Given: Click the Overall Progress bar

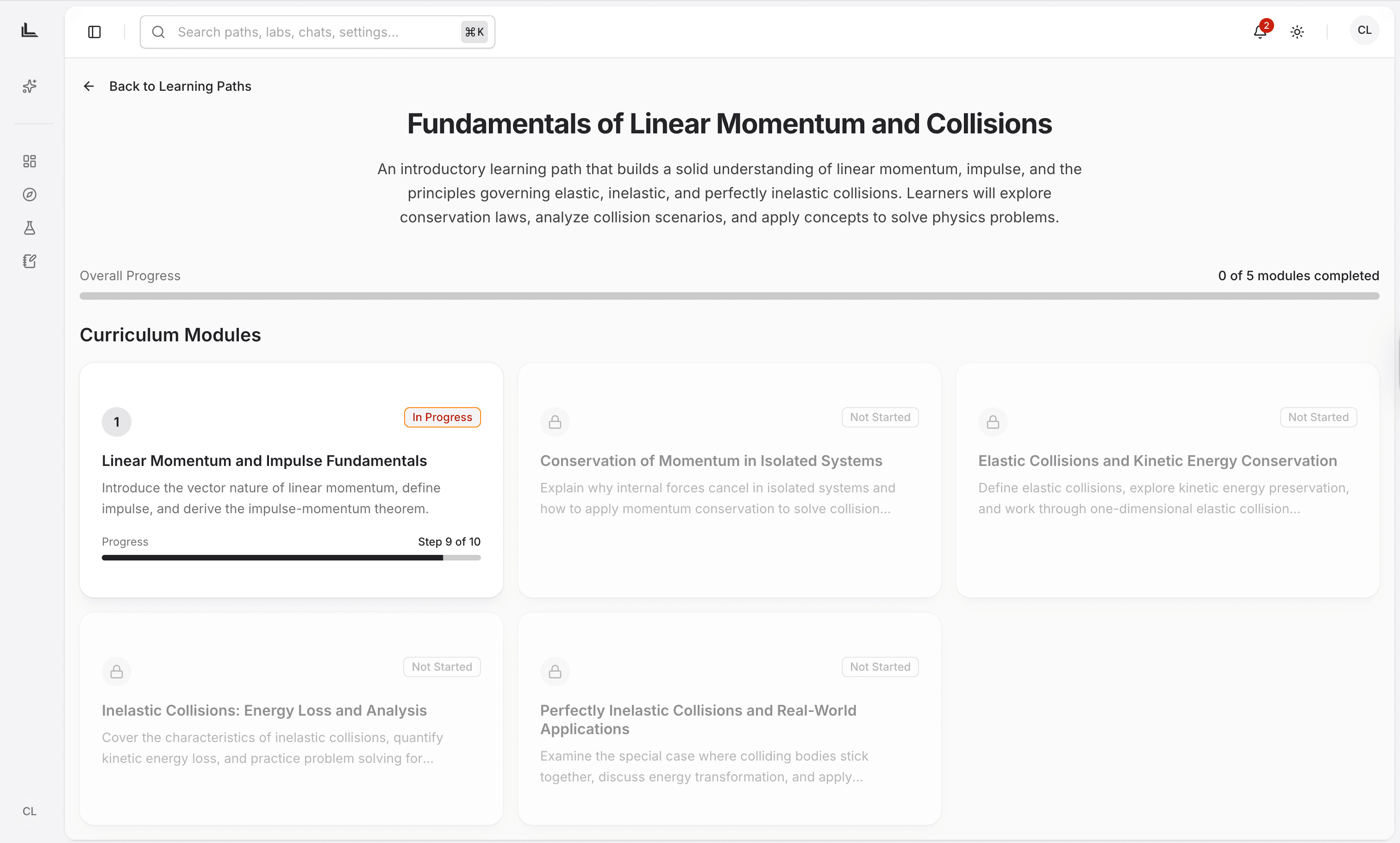Looking at the screenshot, I should click(729, 296).
